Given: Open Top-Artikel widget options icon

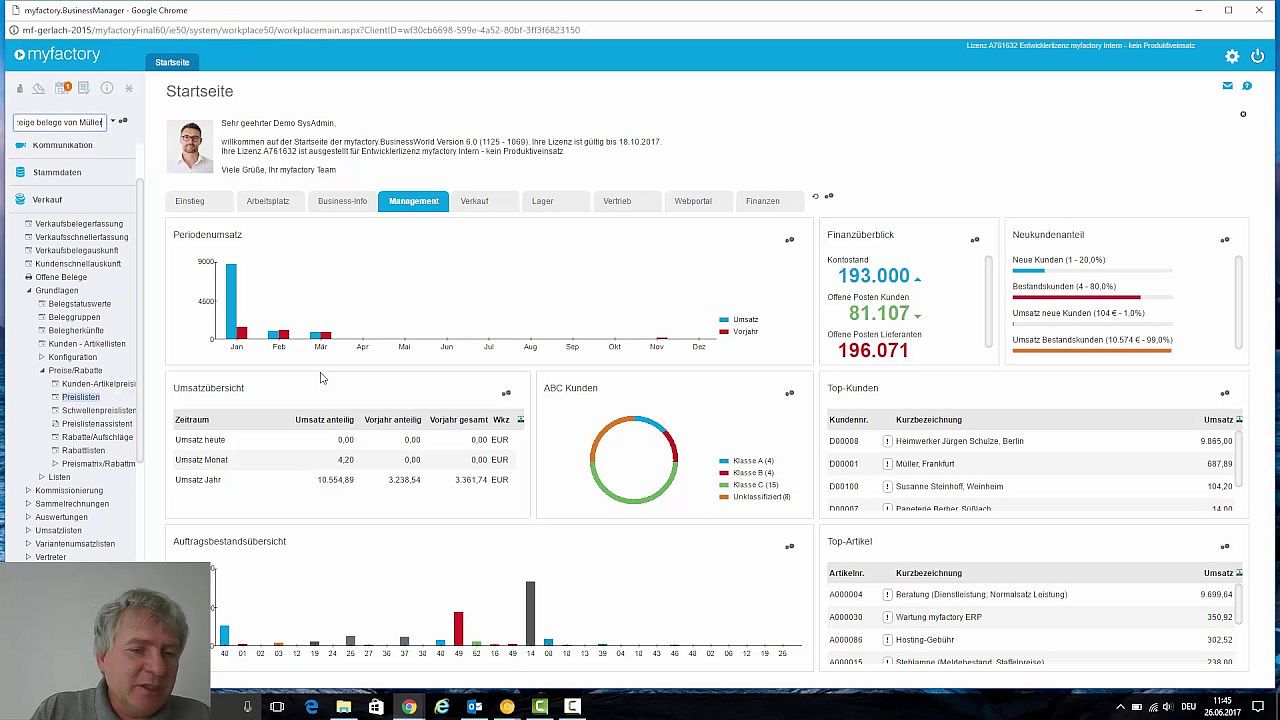Looking at the screenshot, I should (1224, 546).
